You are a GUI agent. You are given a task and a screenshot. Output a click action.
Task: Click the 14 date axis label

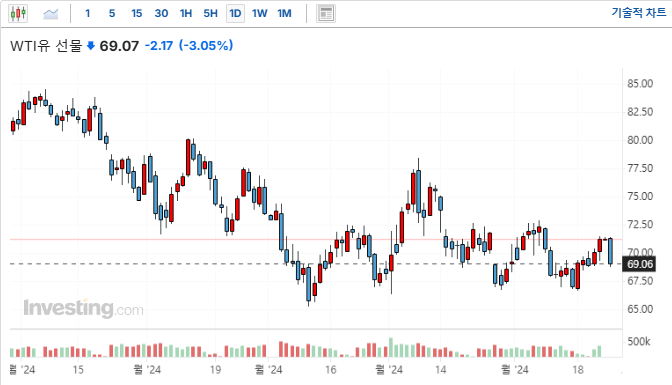(x=441, y=370)
